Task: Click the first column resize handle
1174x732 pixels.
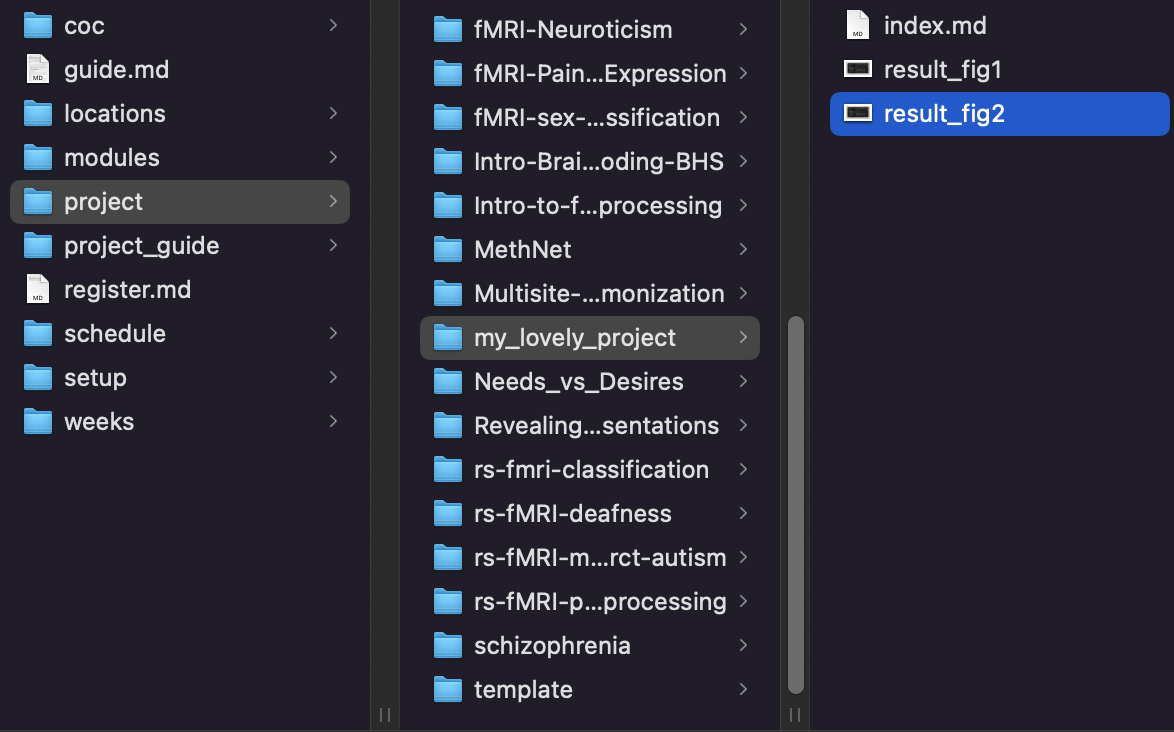Action: (385, 715)
